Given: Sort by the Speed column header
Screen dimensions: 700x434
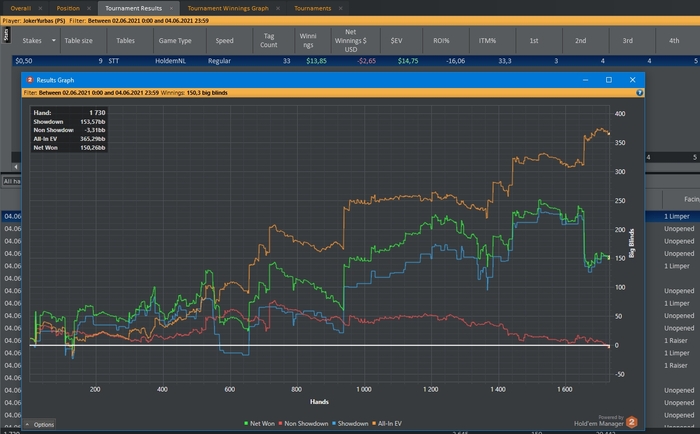Looking at the screenshot, I should 225,40.
